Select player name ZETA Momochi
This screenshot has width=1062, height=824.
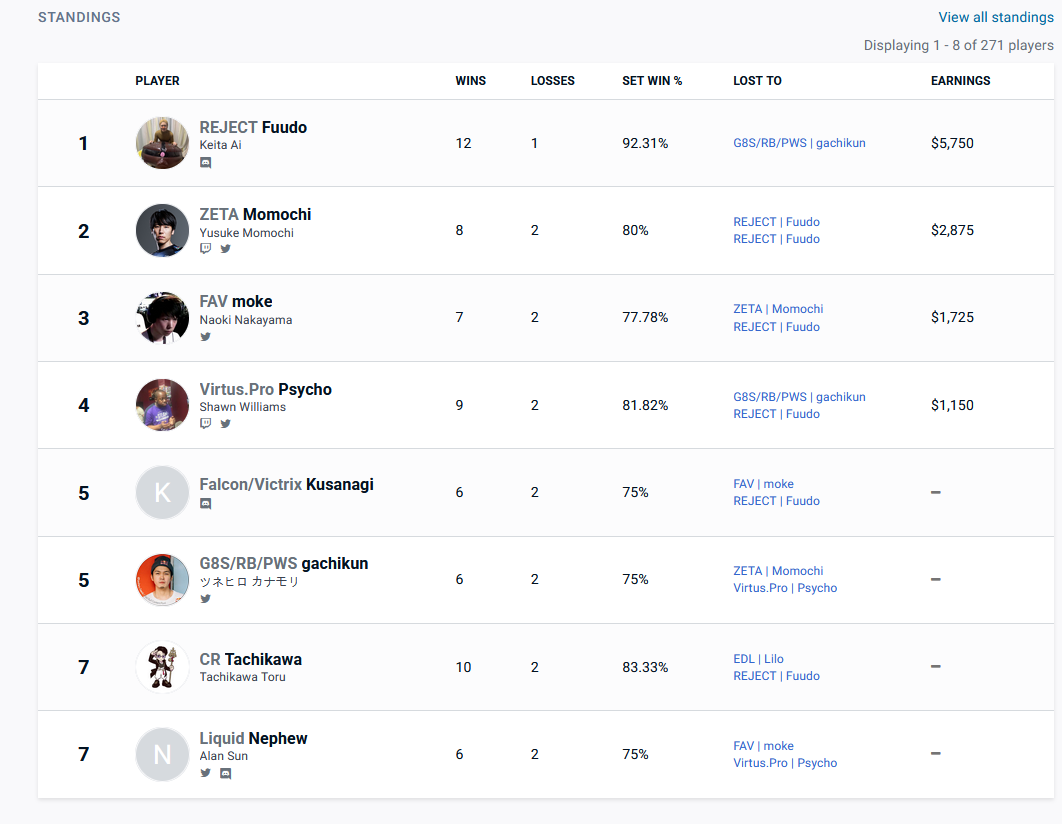tap(255, 215)
